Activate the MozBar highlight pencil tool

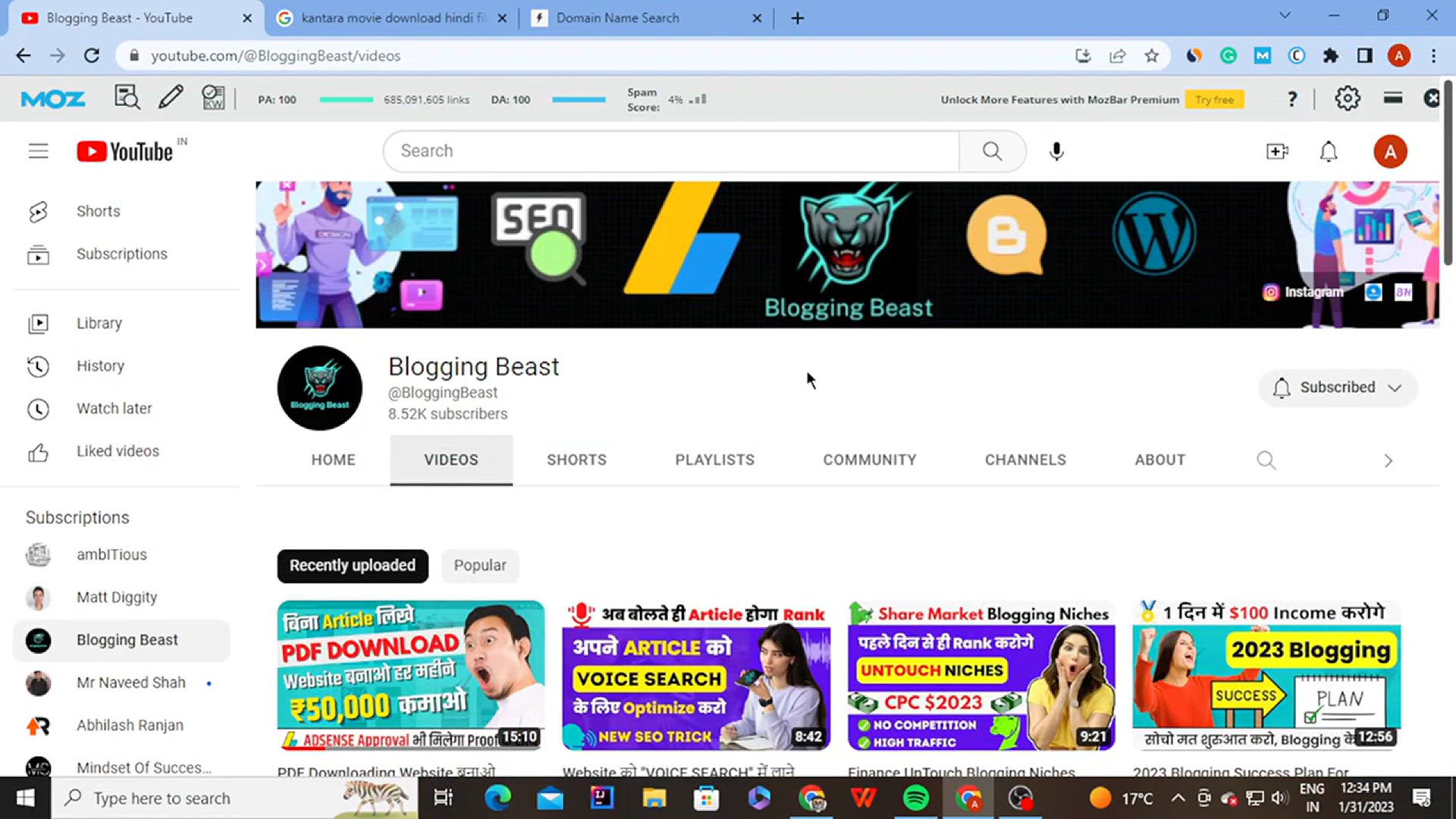(x=171, y=98)
